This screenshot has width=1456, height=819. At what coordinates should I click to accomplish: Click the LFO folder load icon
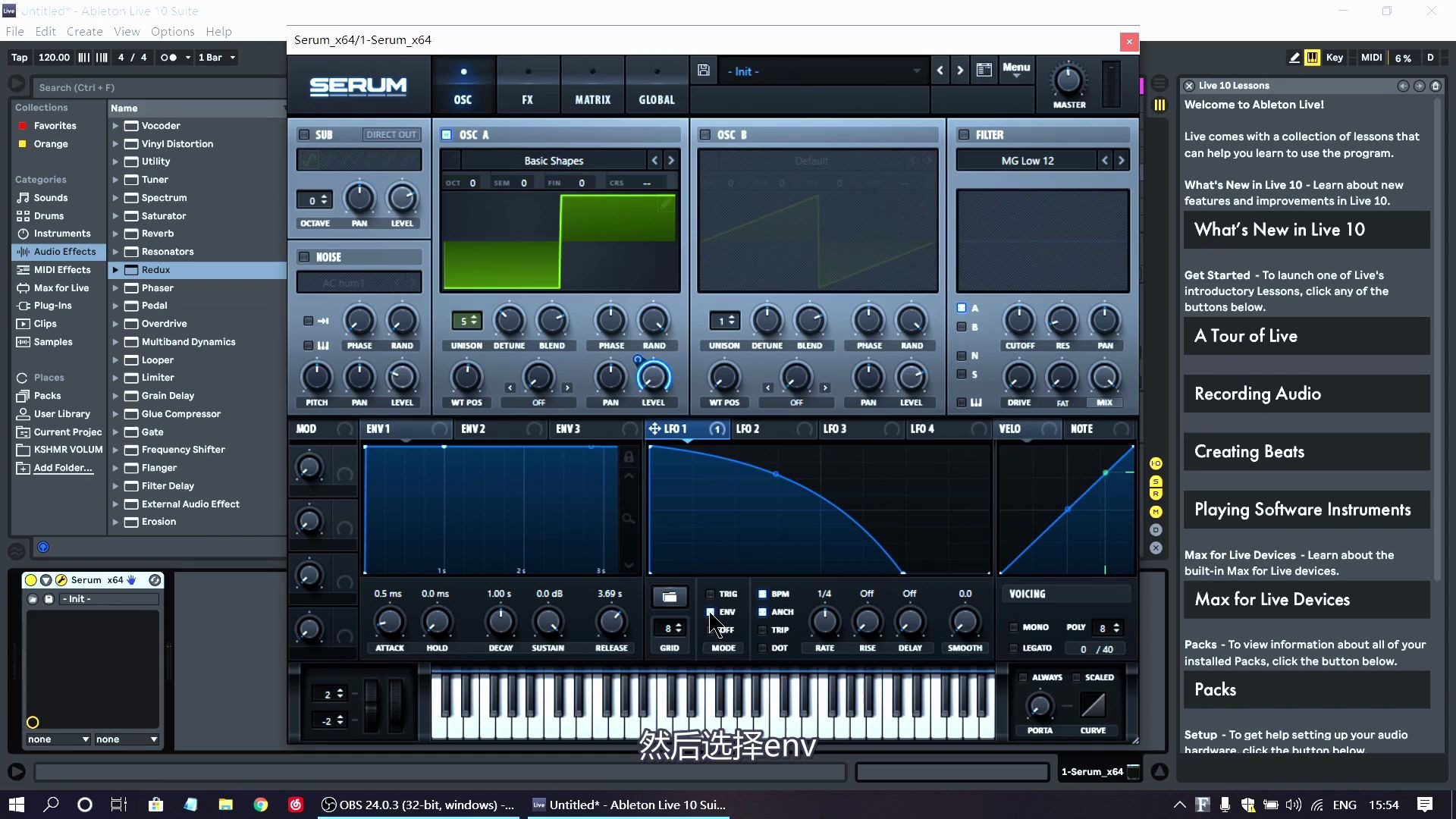pyautogui.click(x=670, y=597)
